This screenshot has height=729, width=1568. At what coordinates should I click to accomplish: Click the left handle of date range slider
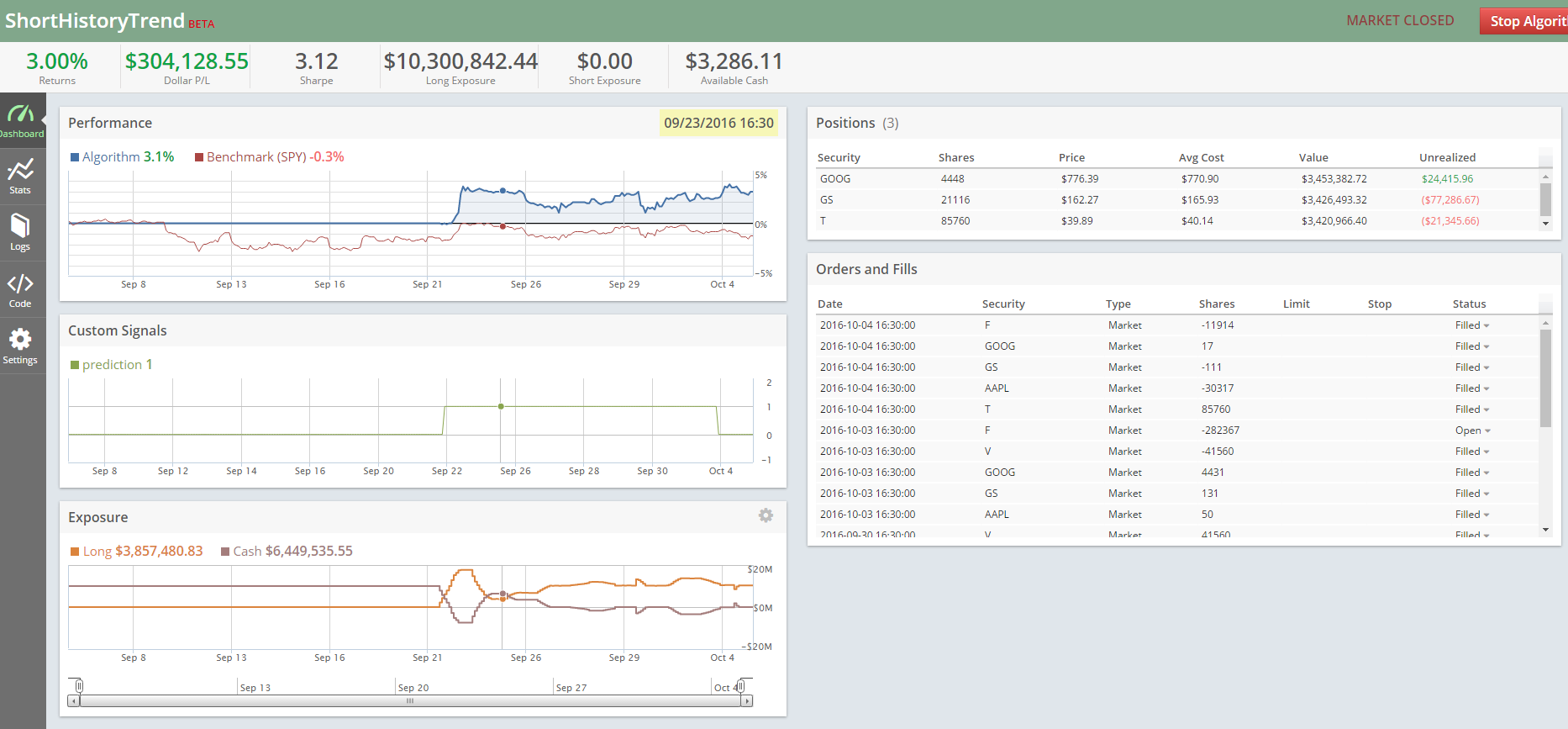(78, 686)
